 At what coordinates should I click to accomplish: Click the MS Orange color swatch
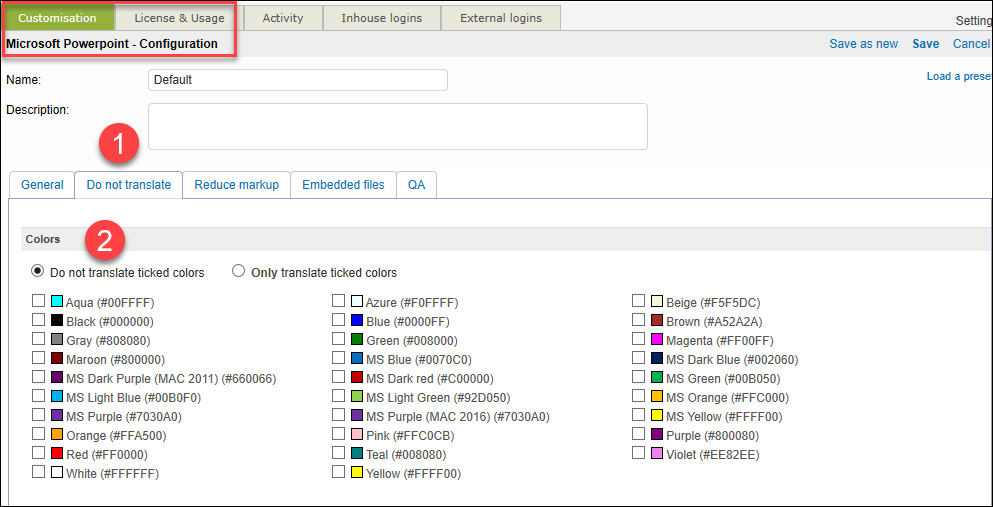[657, 397]
